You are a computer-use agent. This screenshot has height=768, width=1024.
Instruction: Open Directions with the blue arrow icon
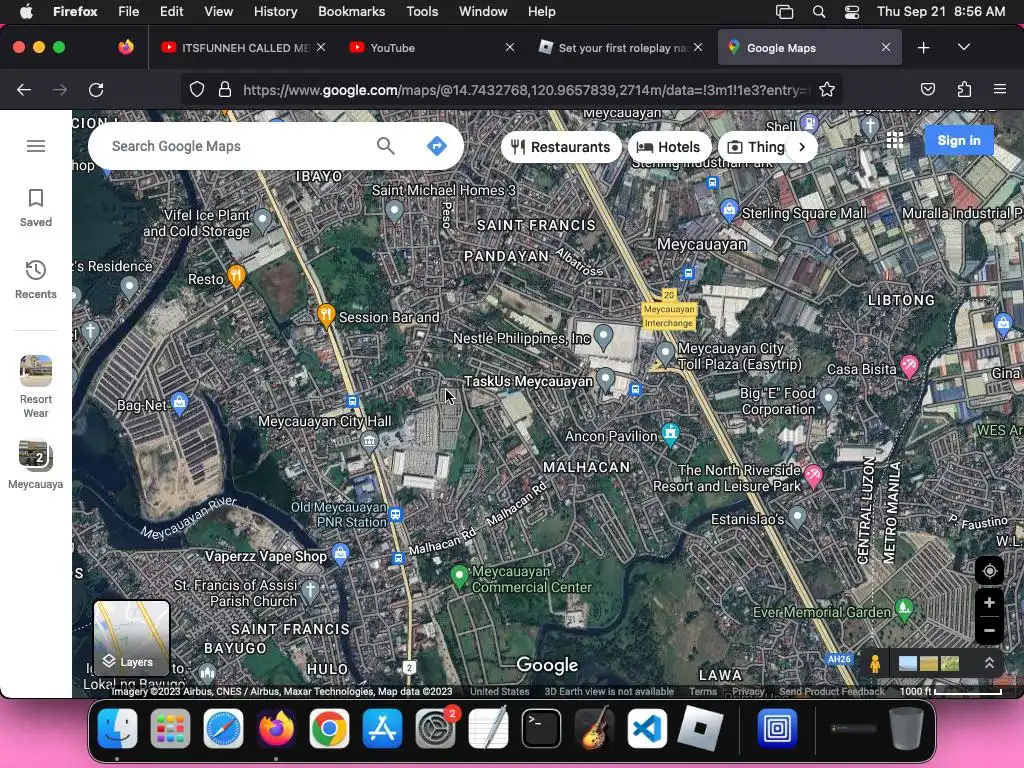click(x=437, y=146)
